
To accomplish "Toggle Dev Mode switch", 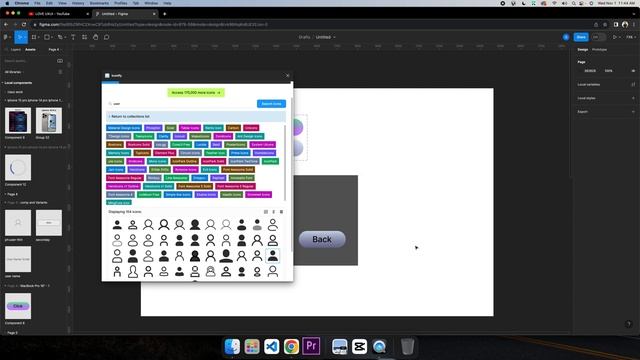I will (598, 37).
